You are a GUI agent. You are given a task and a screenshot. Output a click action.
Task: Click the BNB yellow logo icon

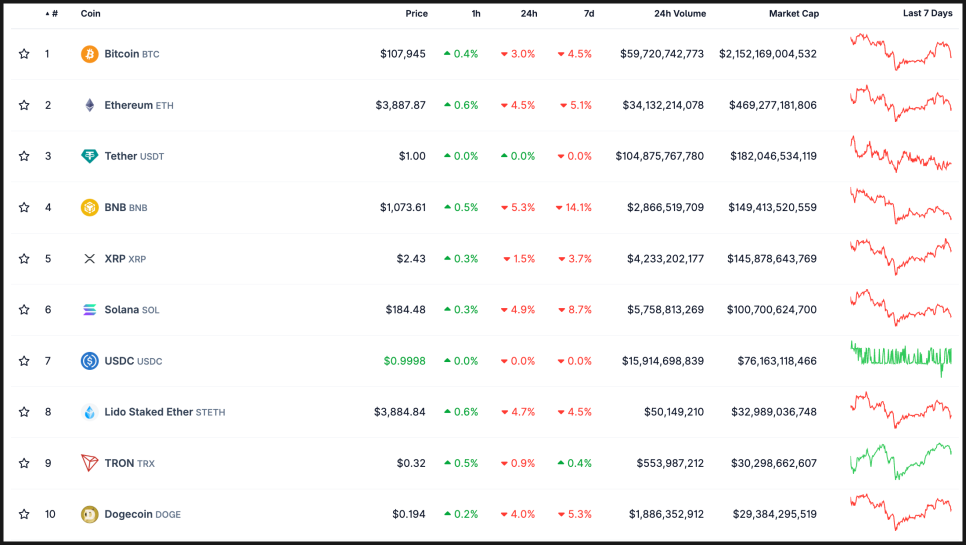click(x=90, y=208)
